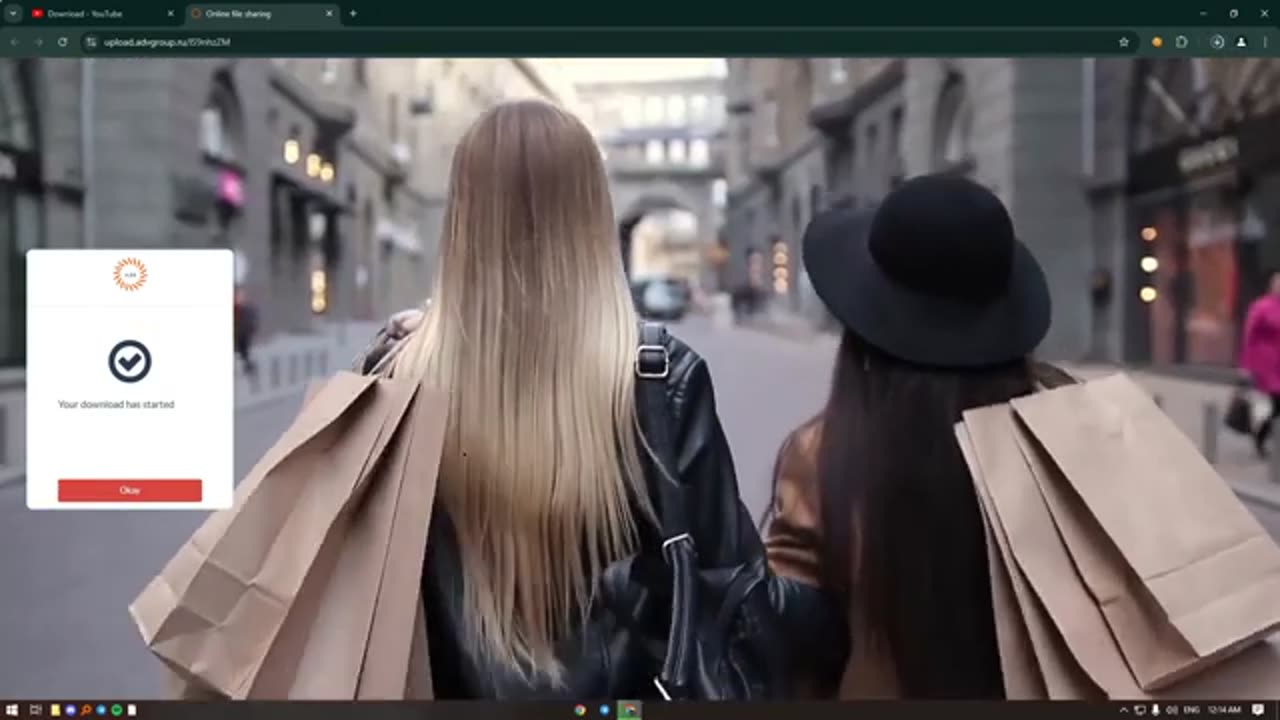The image size is (1280, 720).
Task: Open the highlighted active app on taskbar
Action: [x=629, y=710]
